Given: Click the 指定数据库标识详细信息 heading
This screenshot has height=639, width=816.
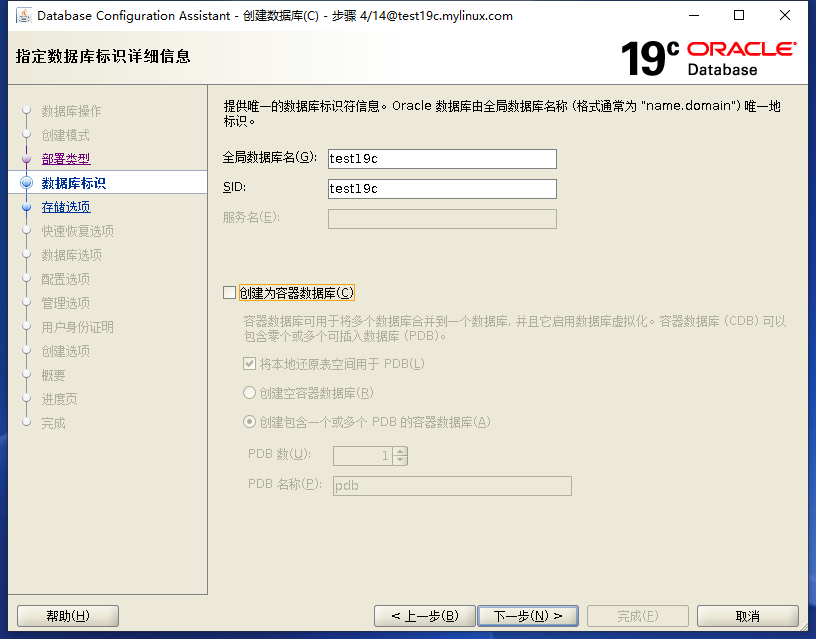Looking at the screenshot, I should [x=103, y=56].
